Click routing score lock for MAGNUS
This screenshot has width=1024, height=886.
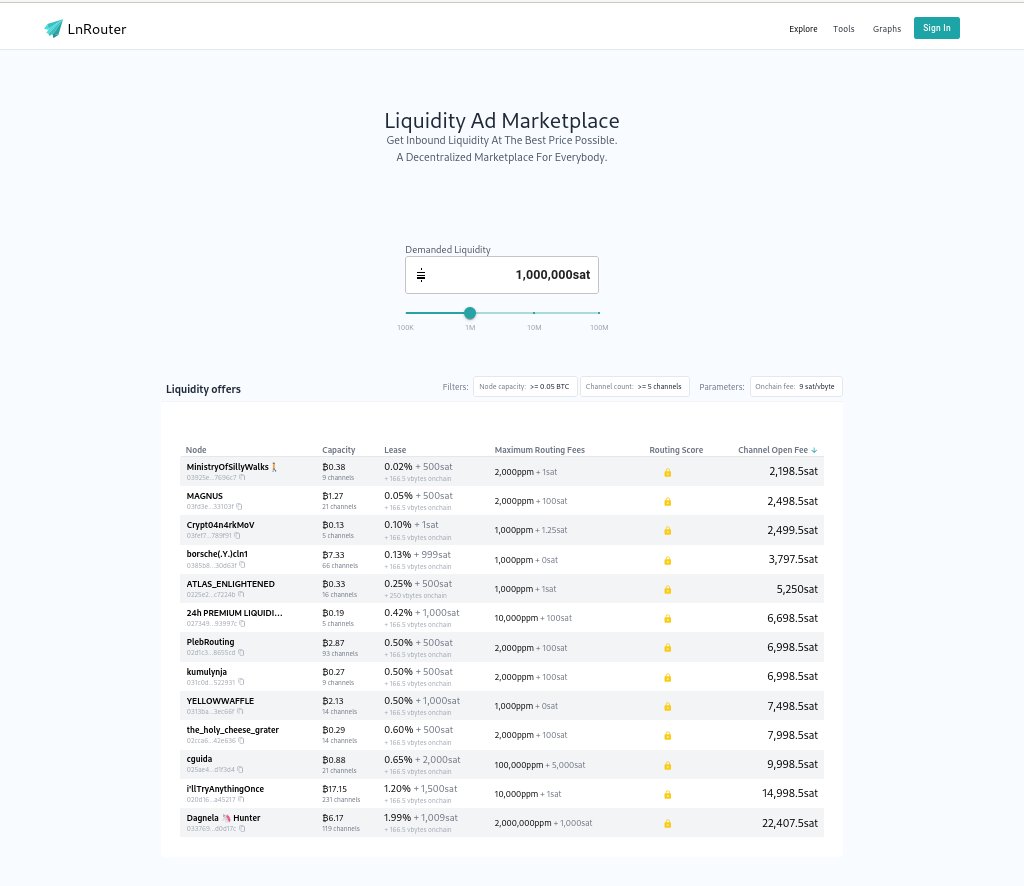pos(667,501)
